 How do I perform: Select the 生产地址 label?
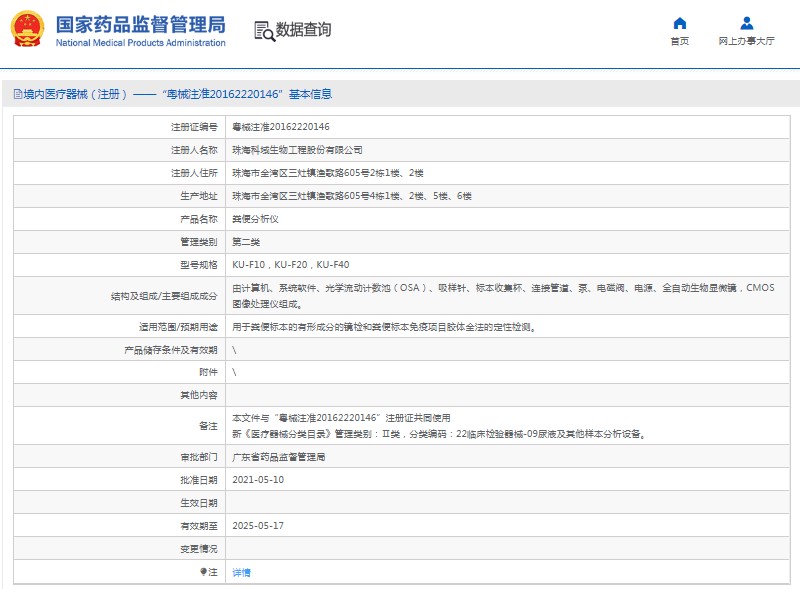(198, 196)
